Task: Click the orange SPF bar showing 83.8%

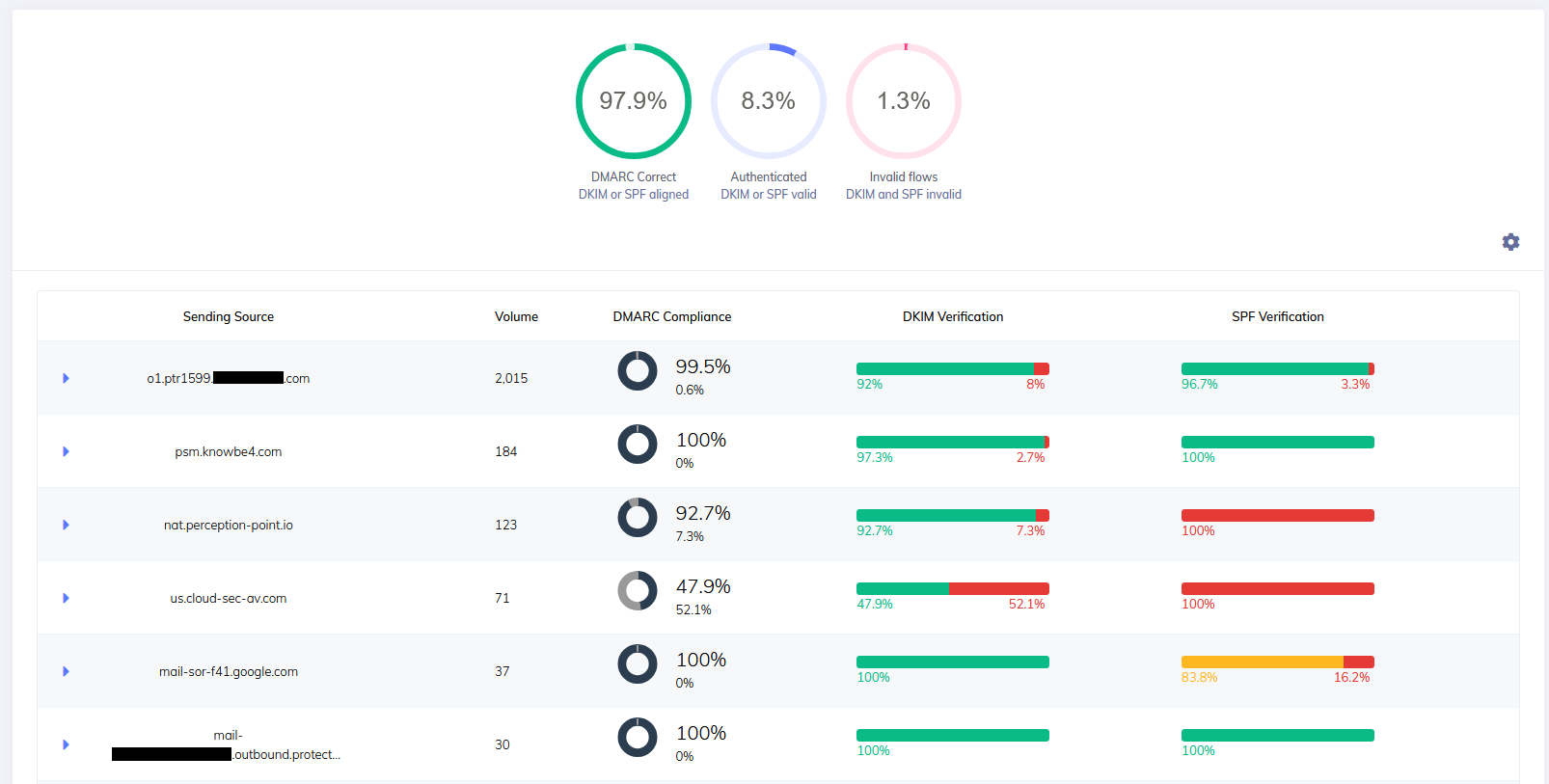Action: point(1262,662)
